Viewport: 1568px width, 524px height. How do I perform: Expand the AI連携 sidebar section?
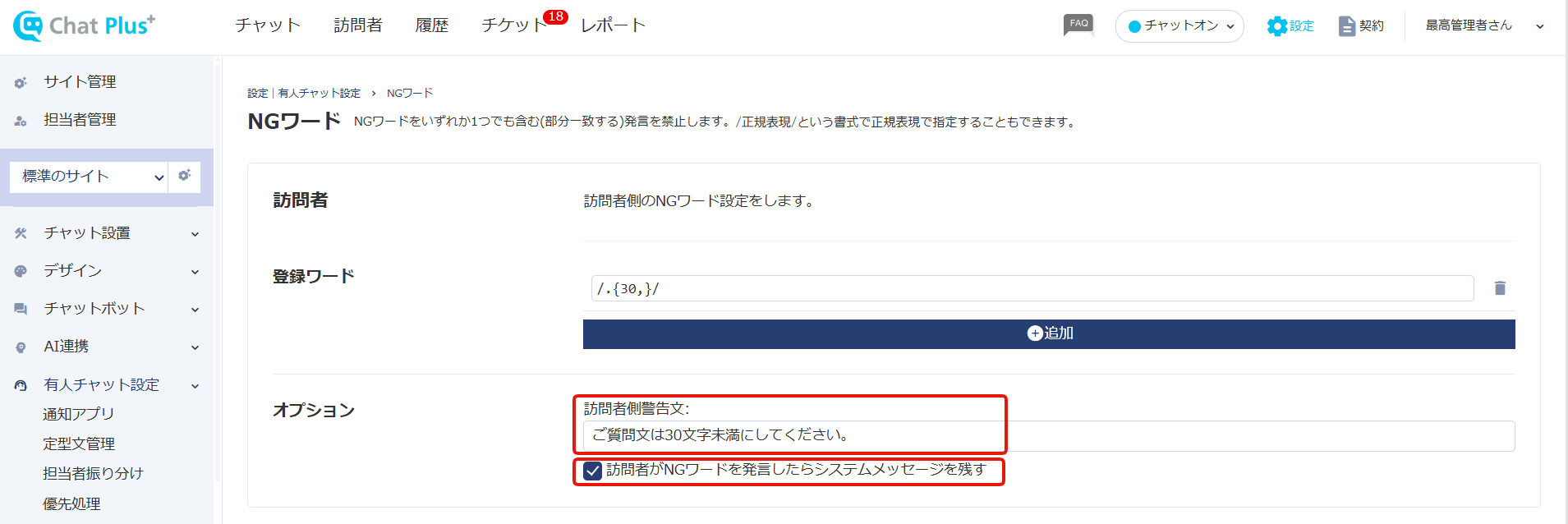coord(107,347)
